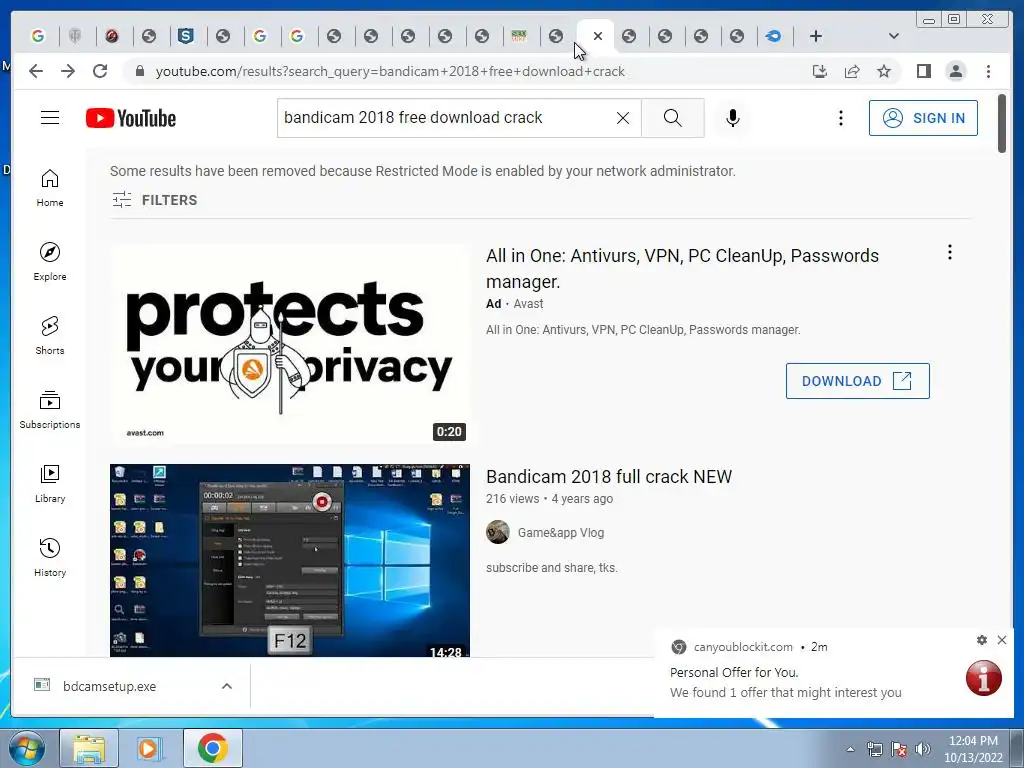Click the red info notification icon
1024x768 pixels.
(984, 678)
